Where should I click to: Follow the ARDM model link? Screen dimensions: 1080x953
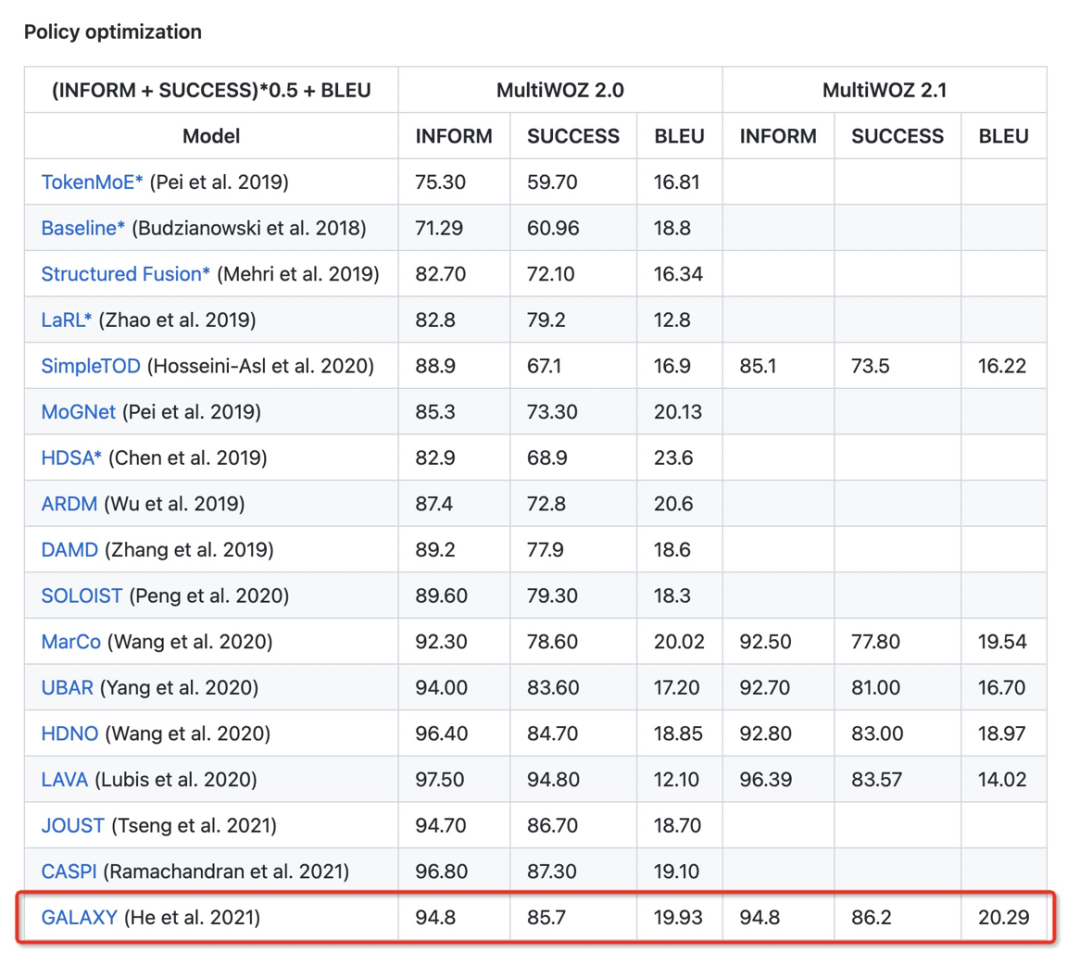(69, 504)
